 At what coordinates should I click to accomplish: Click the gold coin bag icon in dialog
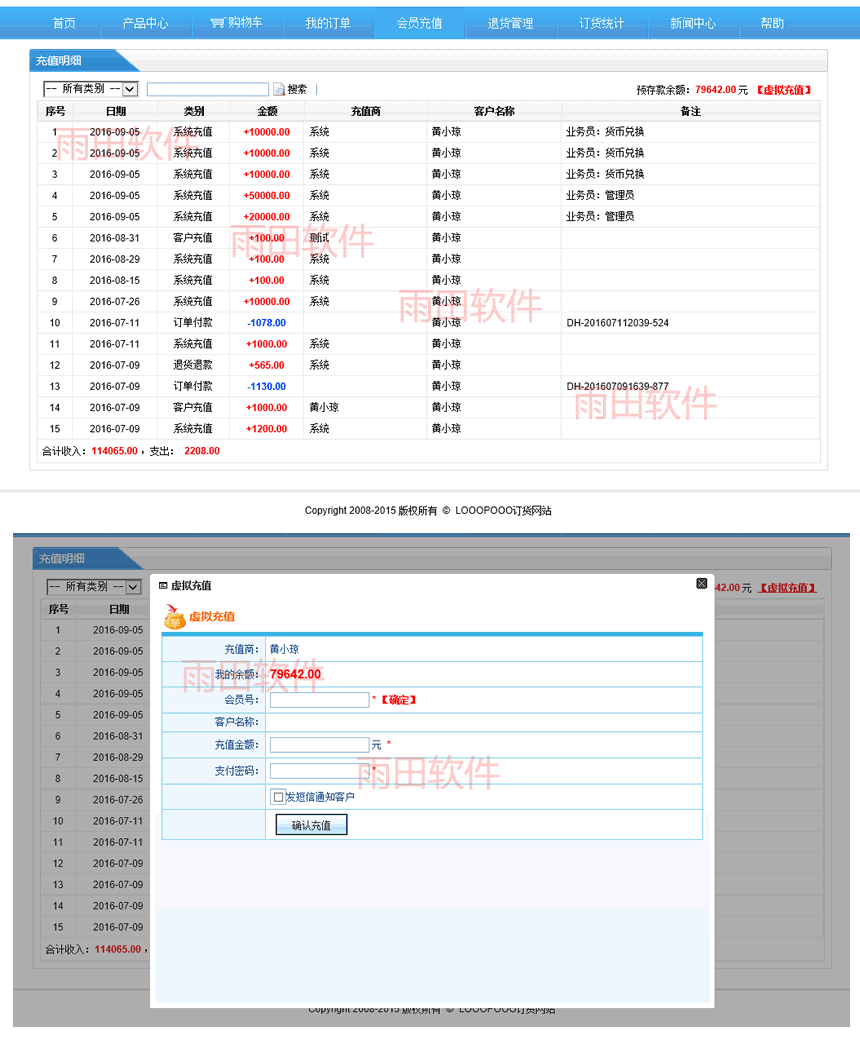tap(174, 617)
